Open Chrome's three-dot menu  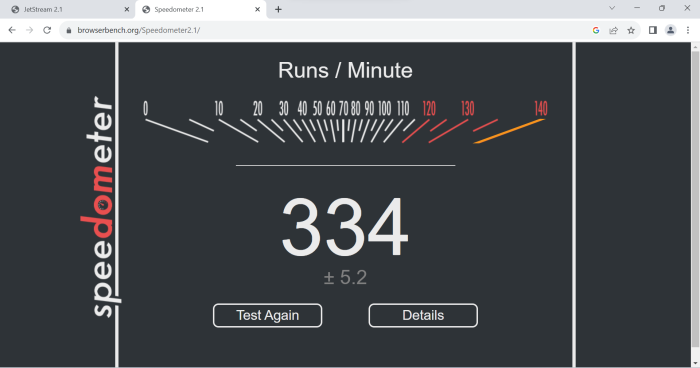coord(688,30)
